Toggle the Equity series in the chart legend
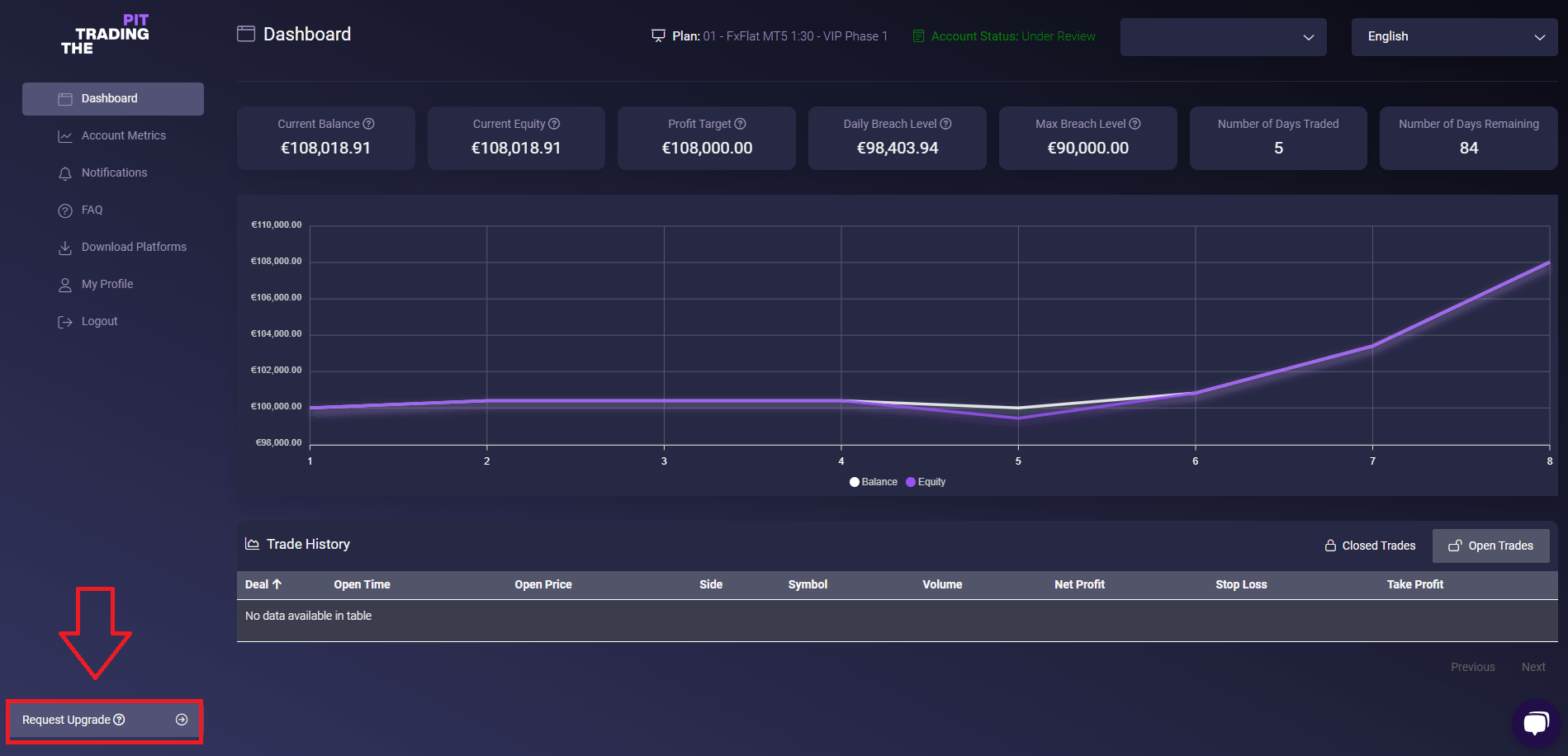The width and height of the screenshot is (1568, 756). point(926,481)
